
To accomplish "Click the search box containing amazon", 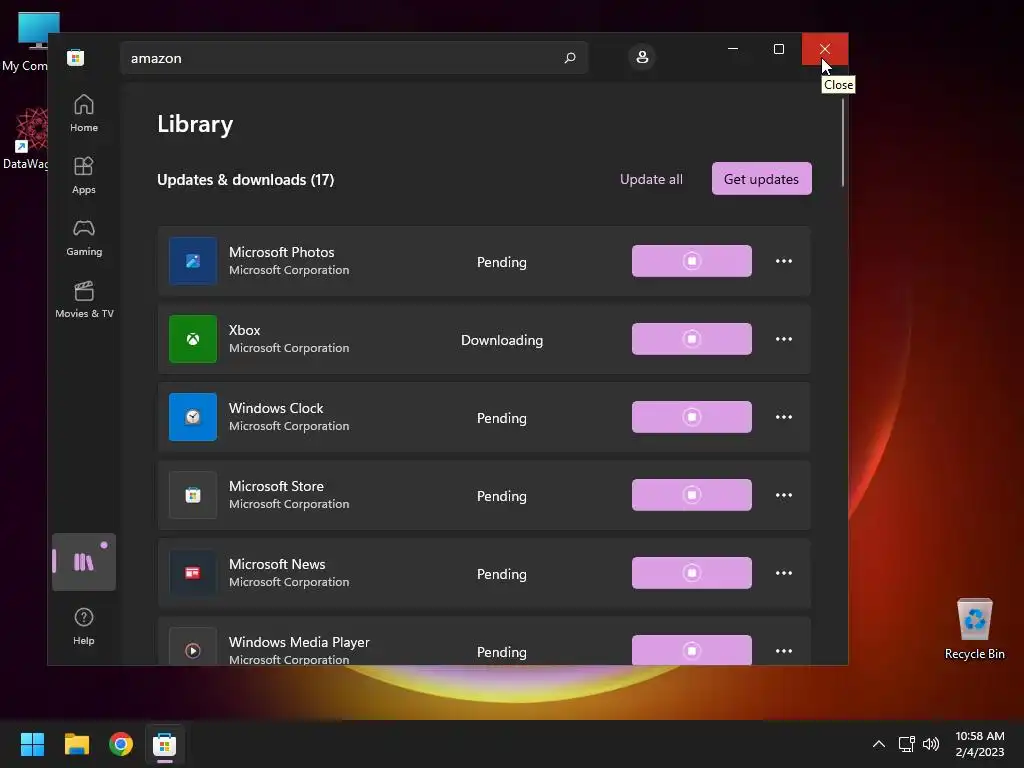I will pyautogui.click(x=353, y=58).
